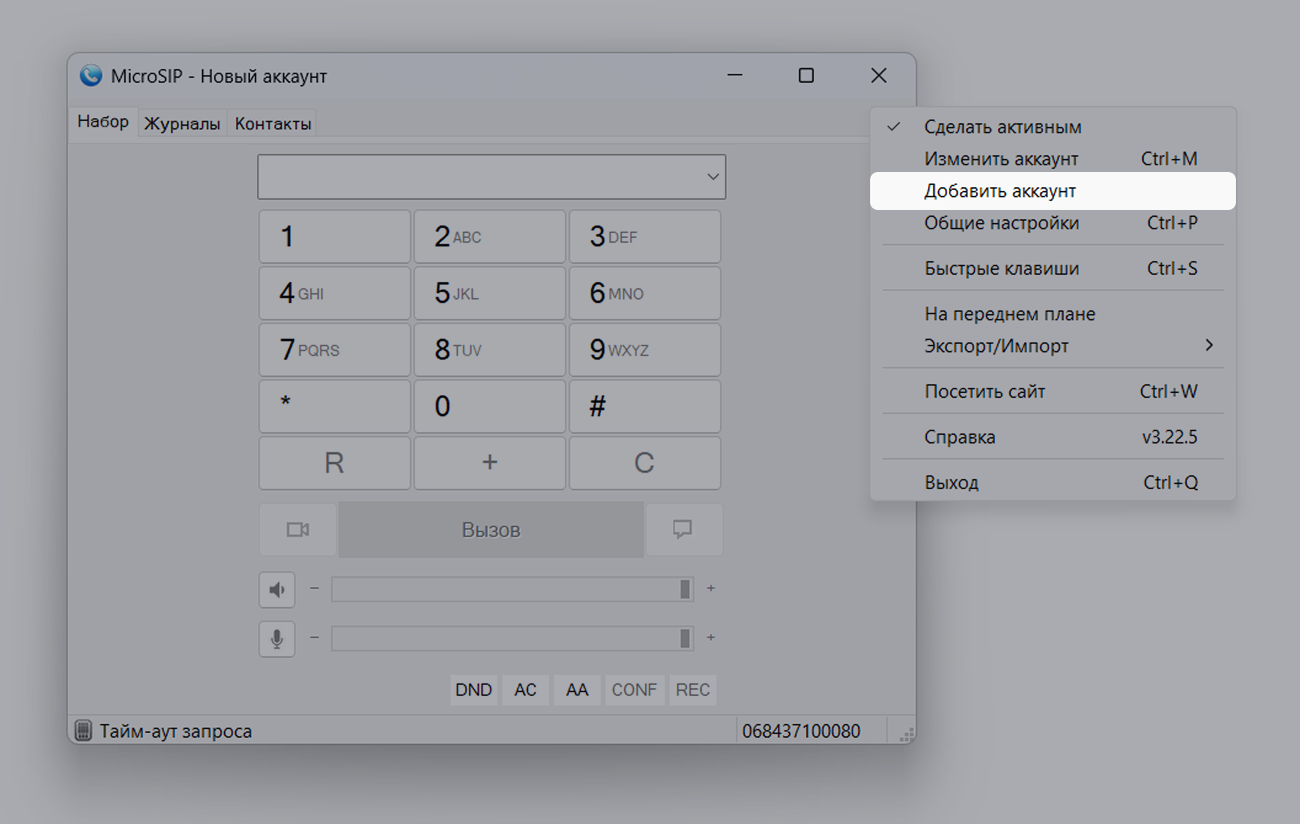Toggle CONF conference button
This screenshot has height=824, width=1300.
click(634, 690)
